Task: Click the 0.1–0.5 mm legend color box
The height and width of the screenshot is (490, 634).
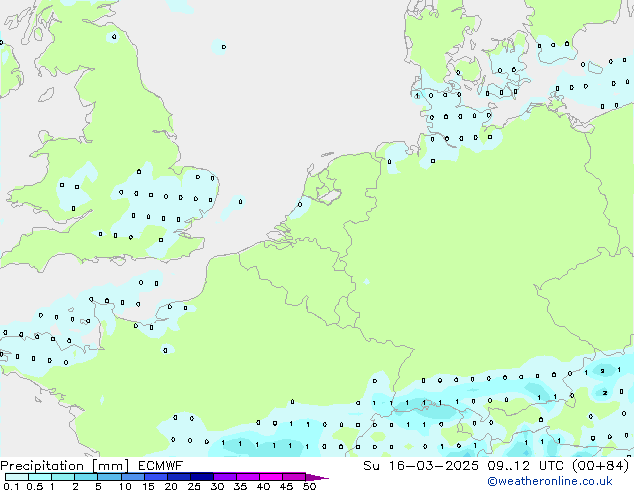Action: click(17, 477)
